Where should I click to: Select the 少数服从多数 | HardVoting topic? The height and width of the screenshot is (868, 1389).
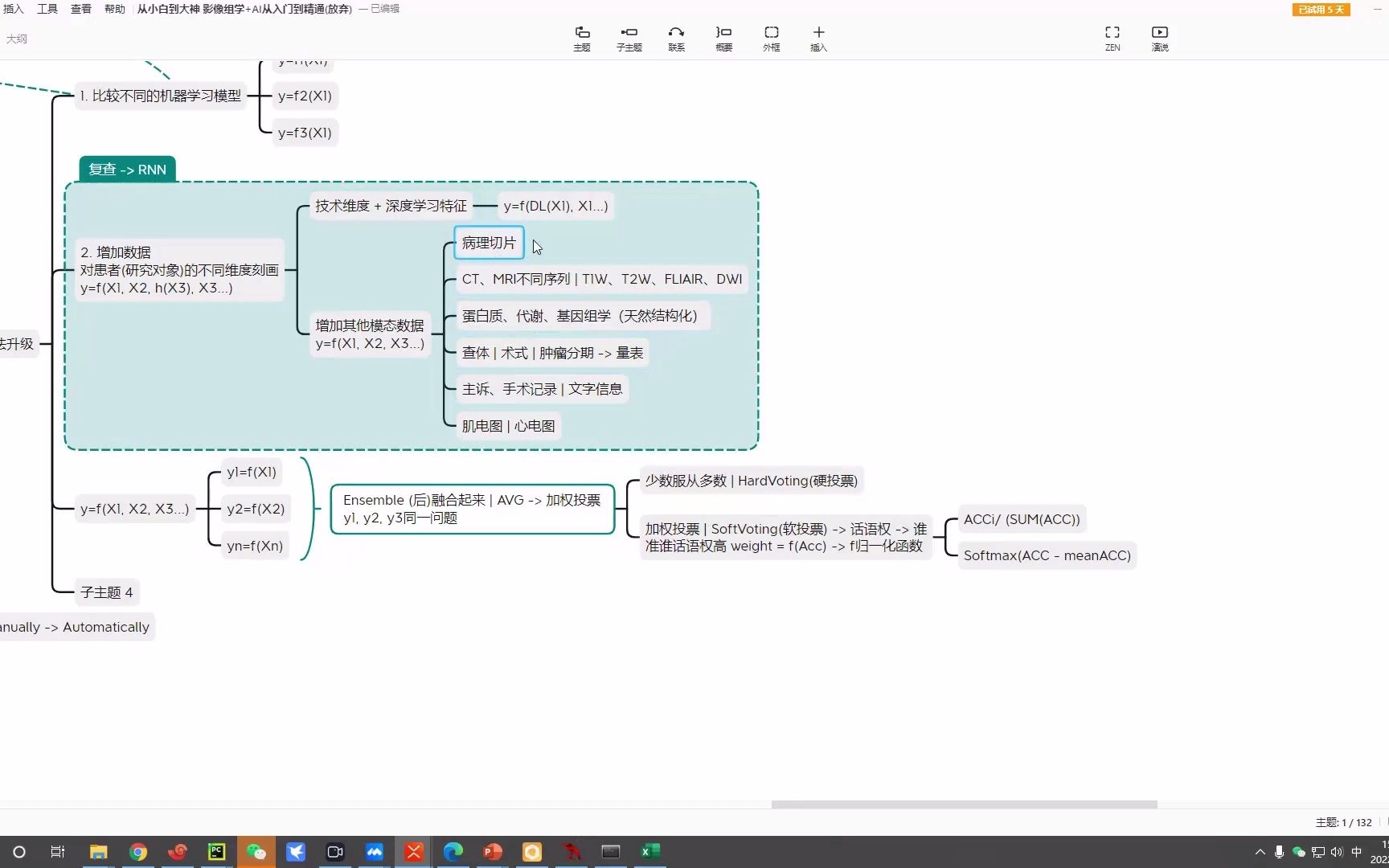coord(752,481)
